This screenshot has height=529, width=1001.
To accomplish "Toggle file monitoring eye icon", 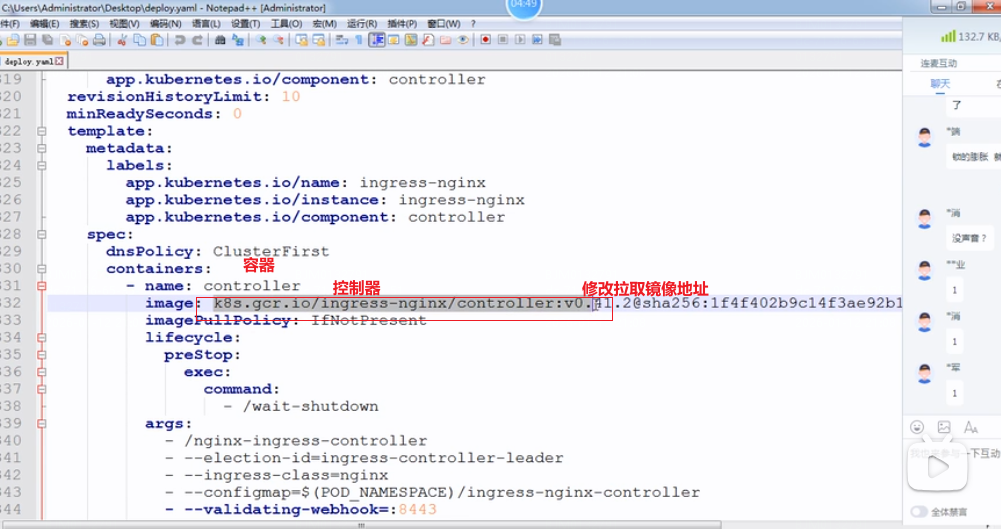I will pos(463,40).
